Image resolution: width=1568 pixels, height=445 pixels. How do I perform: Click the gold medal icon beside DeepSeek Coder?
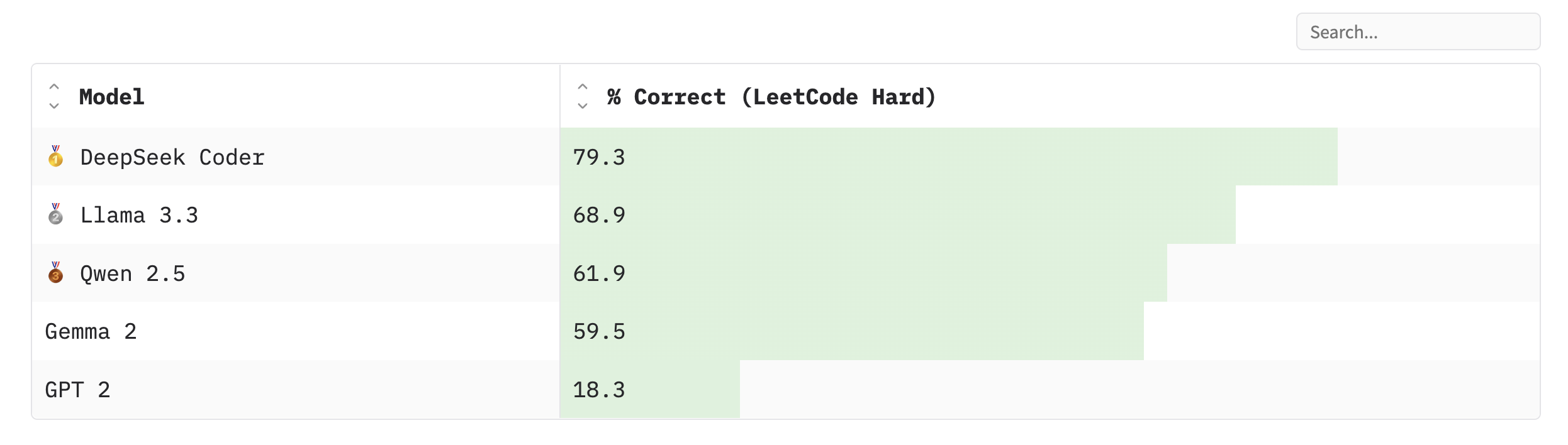pyautogui.click(x=55, y=157)
